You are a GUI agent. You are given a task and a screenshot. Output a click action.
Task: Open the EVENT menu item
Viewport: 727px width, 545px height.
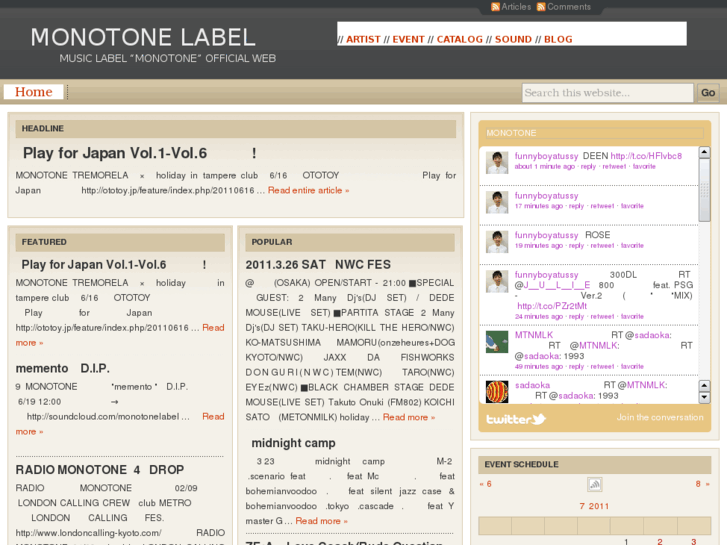click(x=408, y=39)
